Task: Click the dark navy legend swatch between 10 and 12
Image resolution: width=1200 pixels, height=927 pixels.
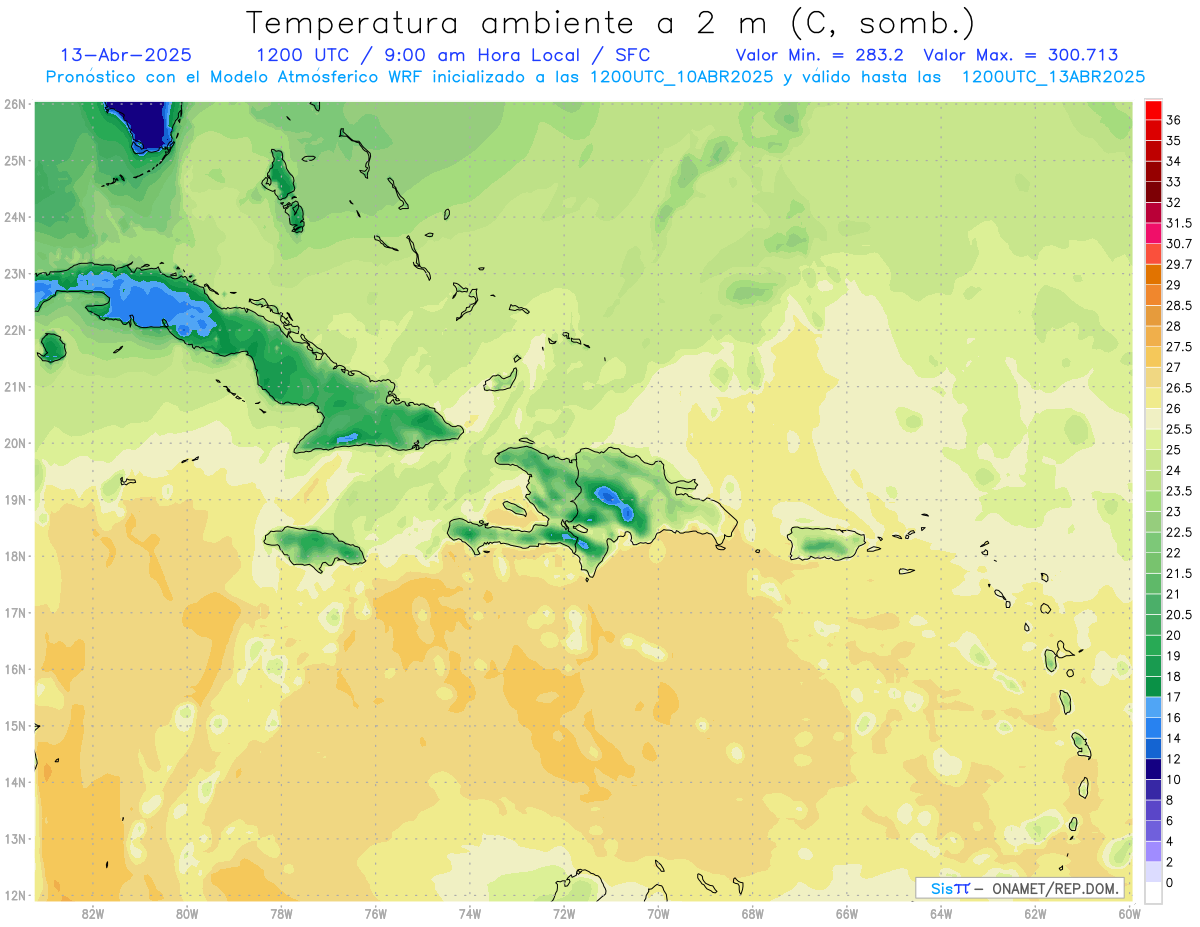Action: coord(1154,769)
